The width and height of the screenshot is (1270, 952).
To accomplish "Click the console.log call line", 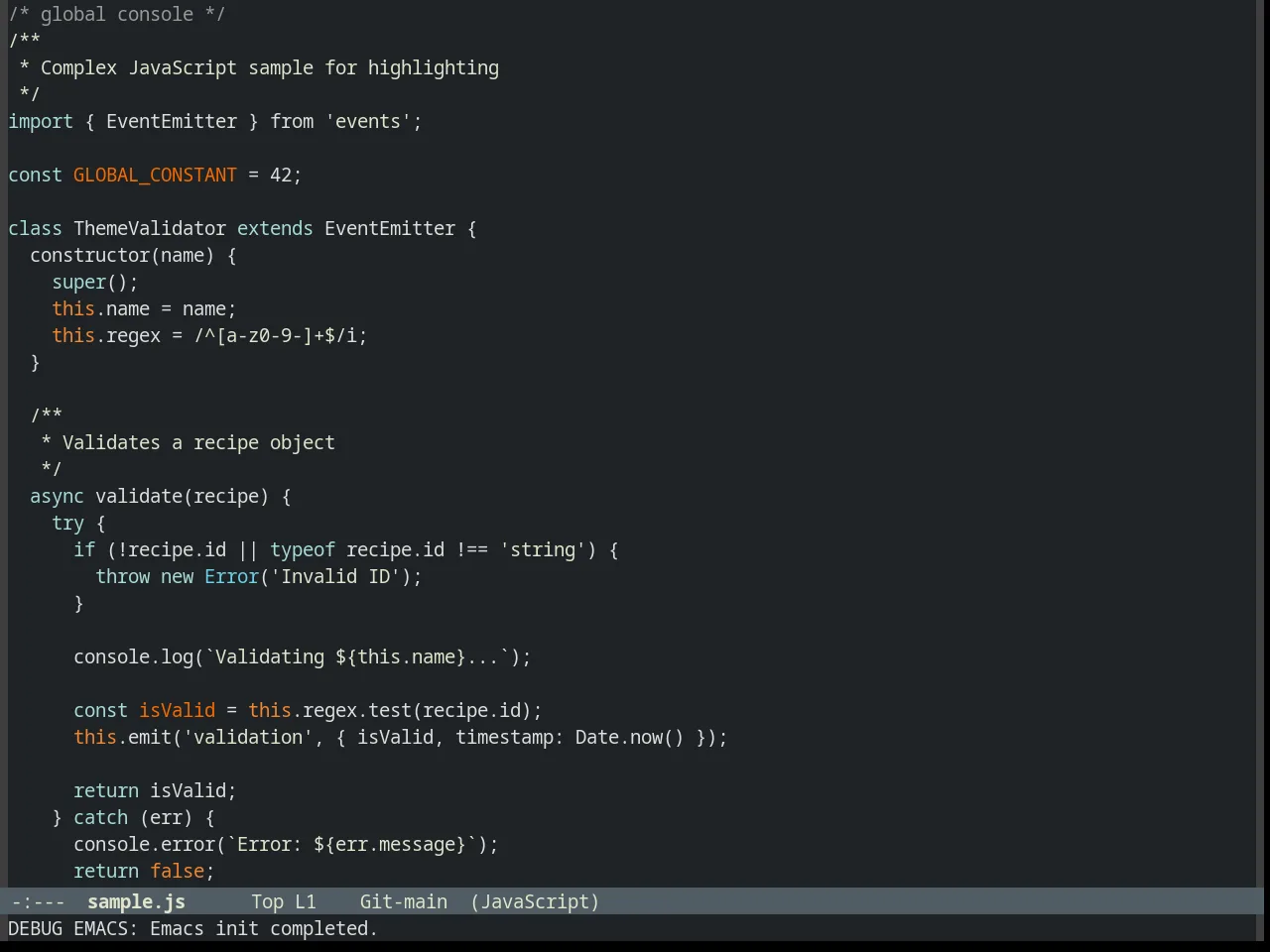I will click(x=302, y=656).
